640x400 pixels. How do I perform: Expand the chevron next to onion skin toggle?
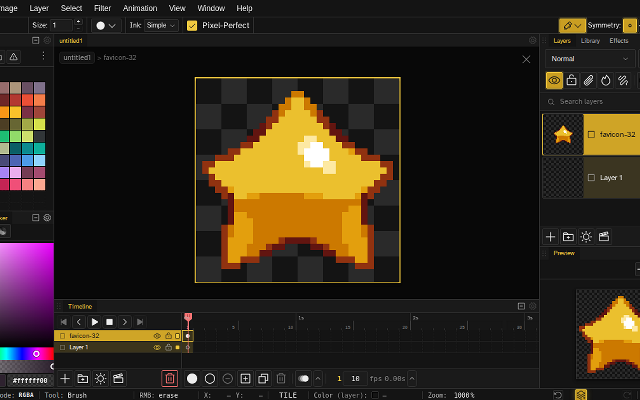coord(318,379)
